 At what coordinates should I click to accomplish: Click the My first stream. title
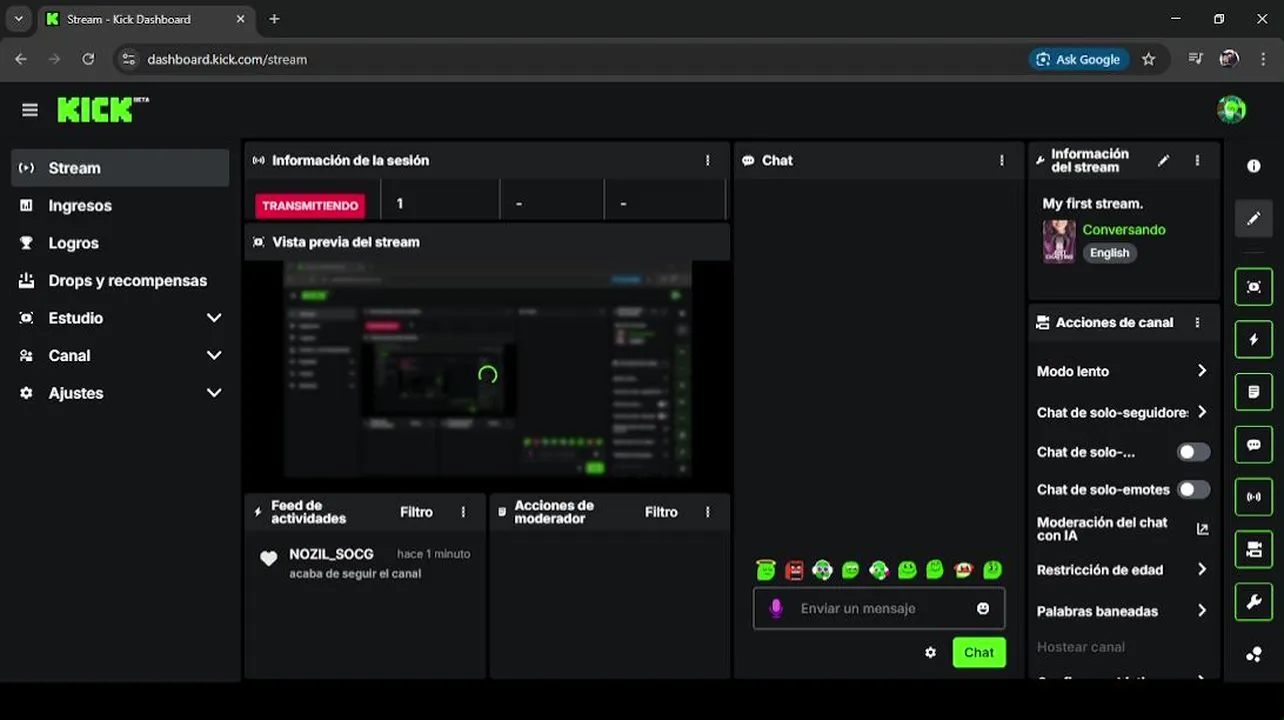click(1092, 203)
